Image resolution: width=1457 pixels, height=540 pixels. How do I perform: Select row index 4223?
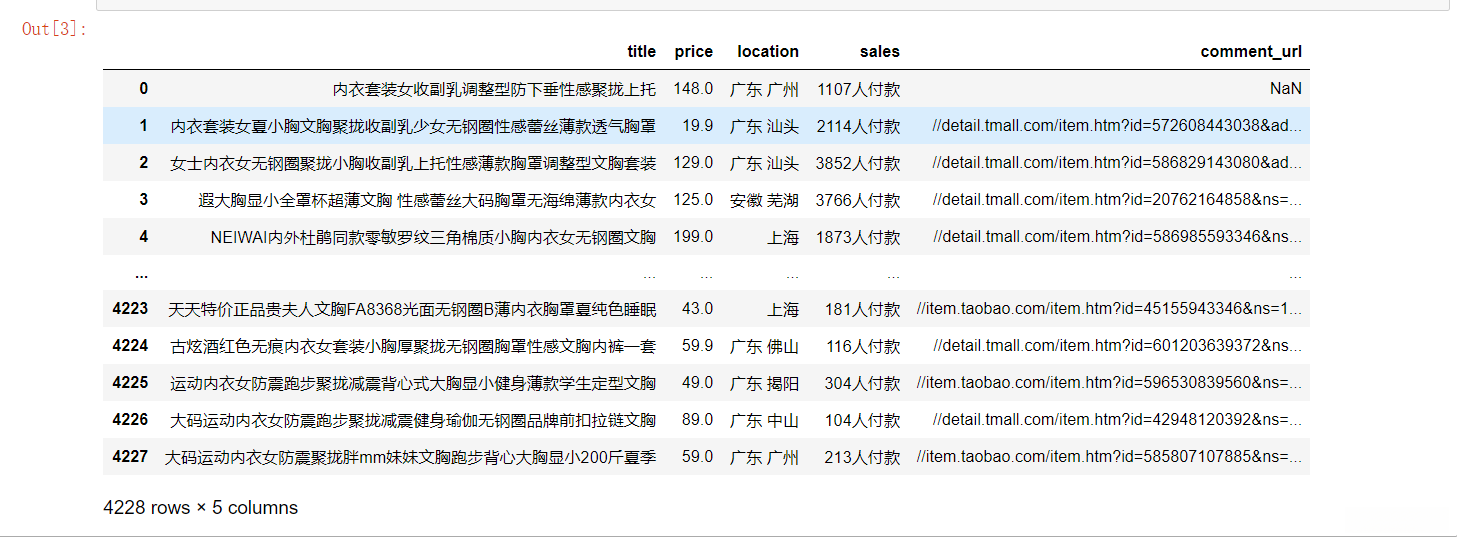[130, 309]
